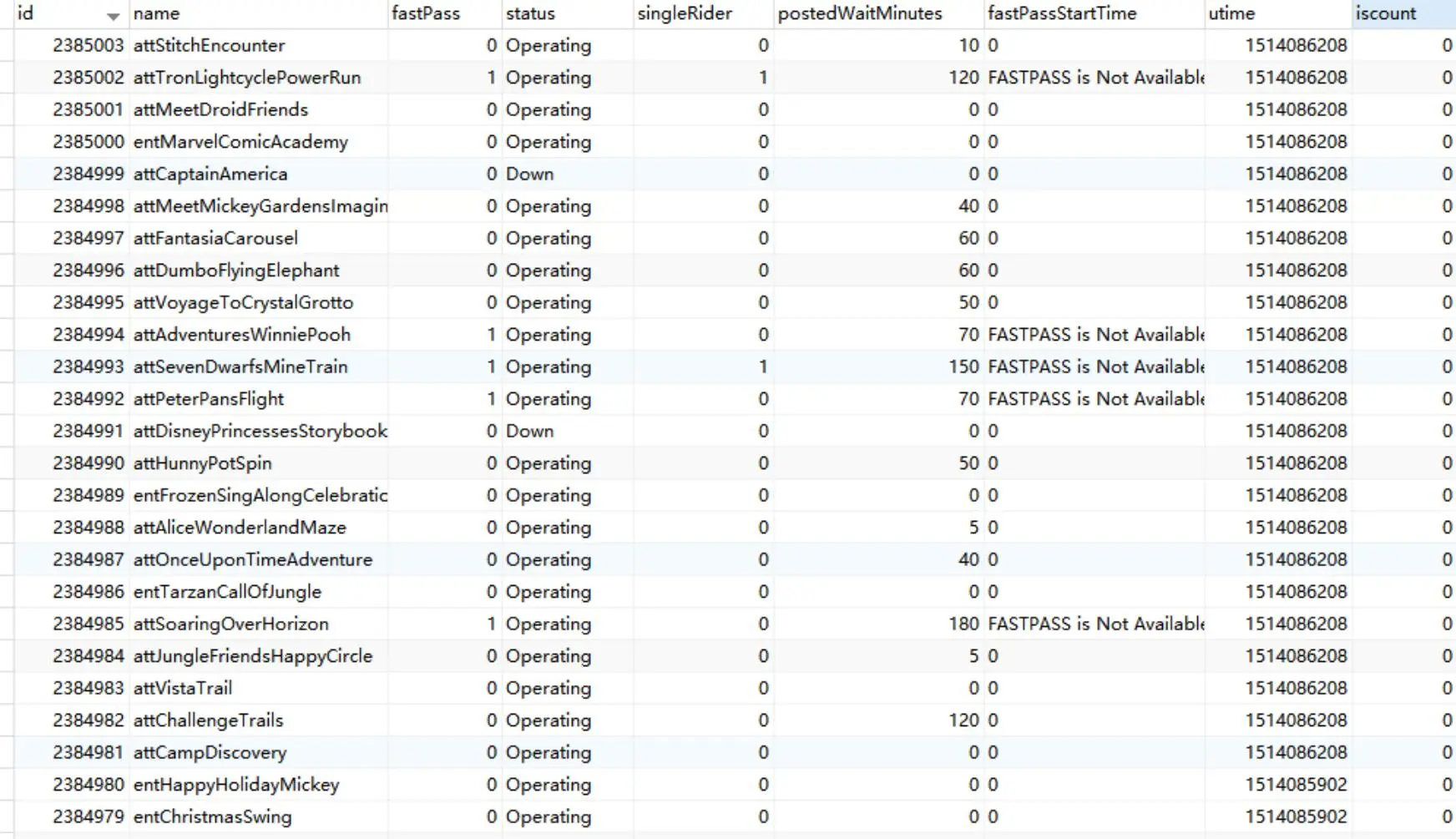Click the fastPass column header

coord(445,14)
